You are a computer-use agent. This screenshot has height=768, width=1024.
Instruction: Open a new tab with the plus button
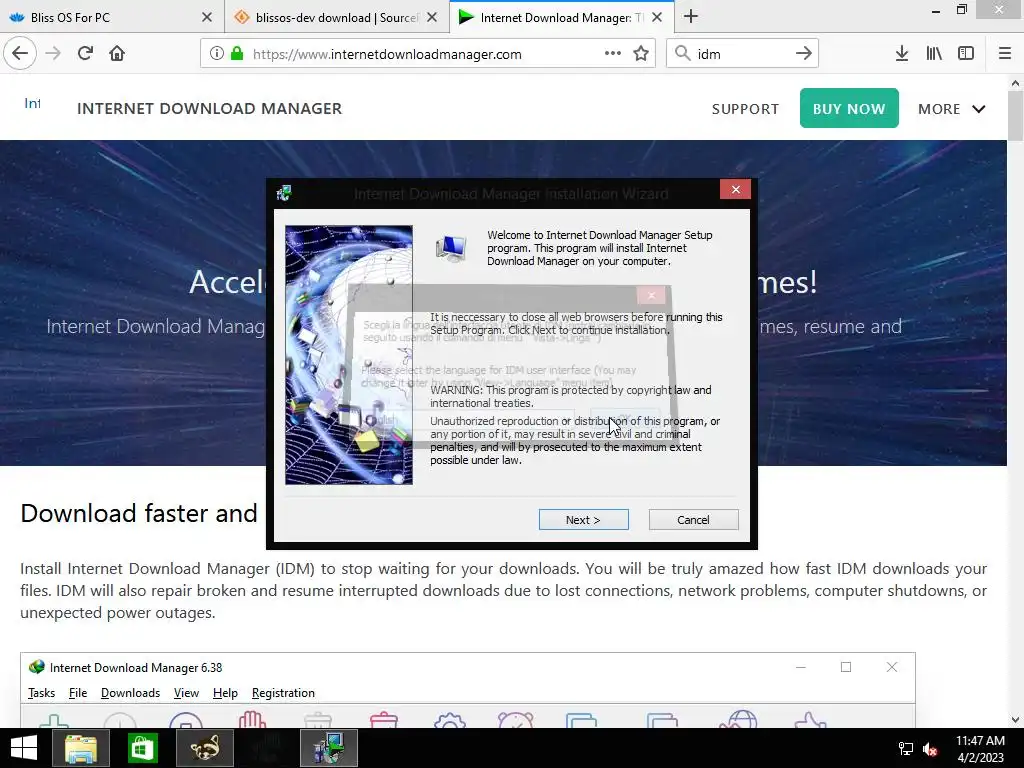691,17
